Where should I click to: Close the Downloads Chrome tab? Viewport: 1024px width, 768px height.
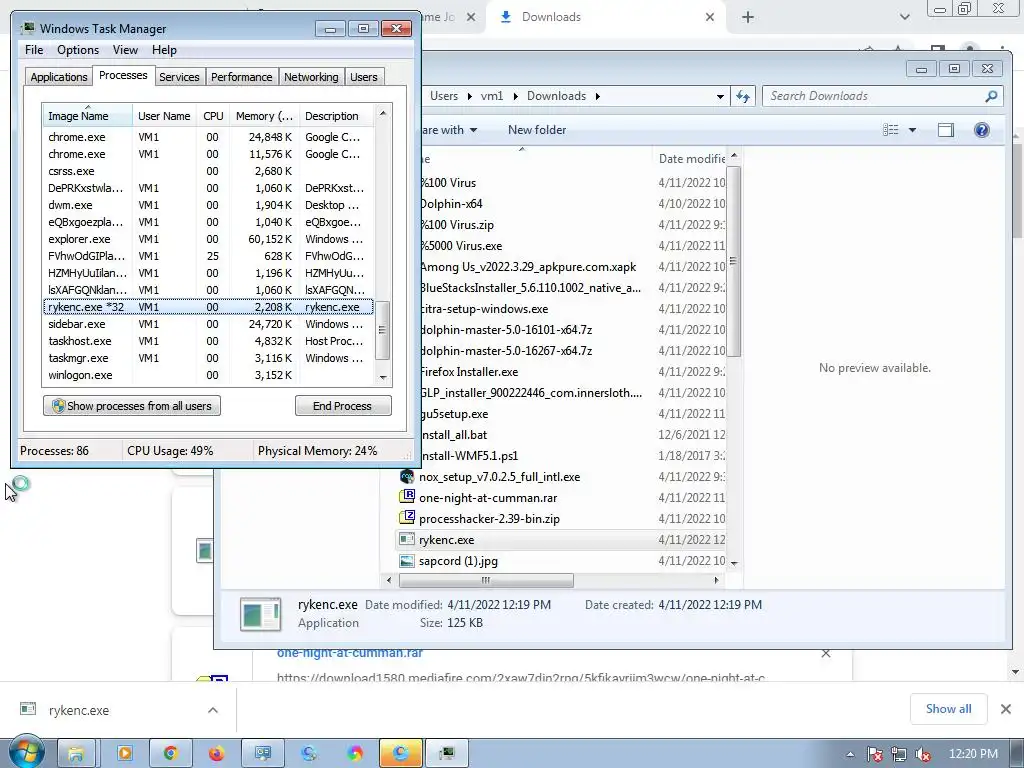[x=710, y=17]
